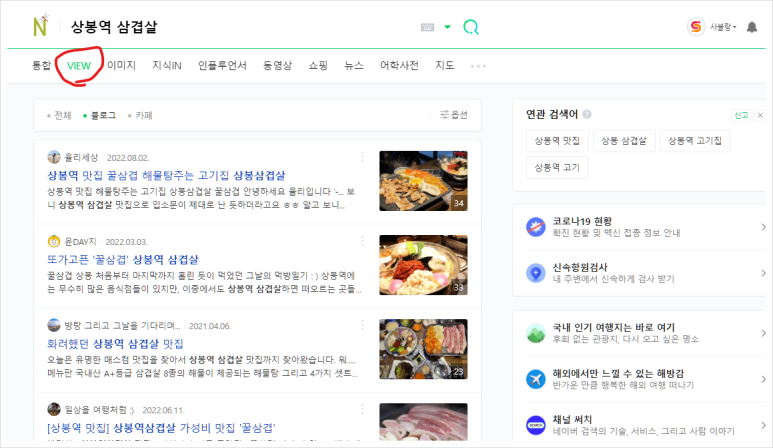The image size is (773, 448).
Task: Switch to the 이미지 tab
Action: point(121,66)
